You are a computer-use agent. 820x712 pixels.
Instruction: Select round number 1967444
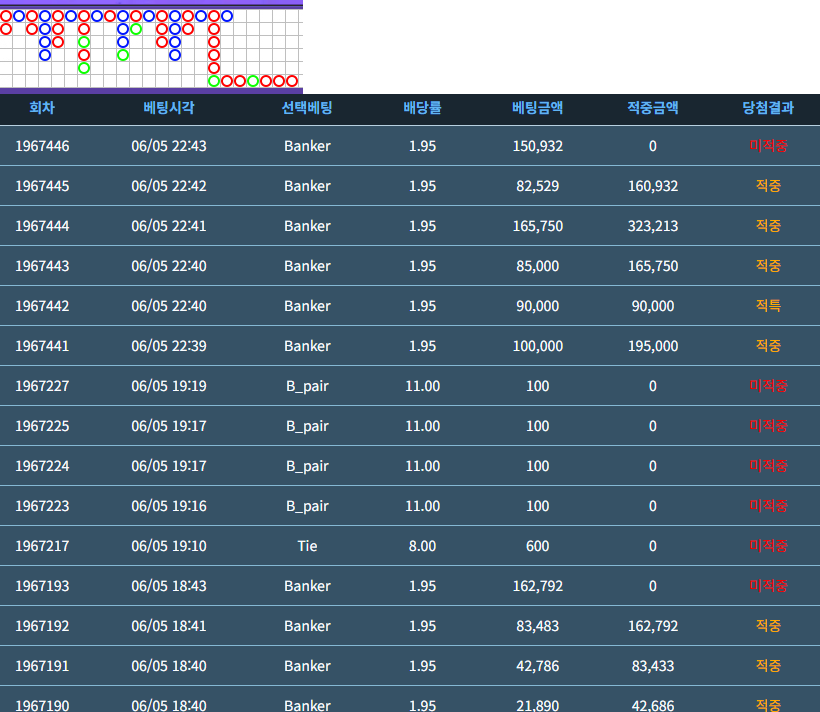pos(42,226)
